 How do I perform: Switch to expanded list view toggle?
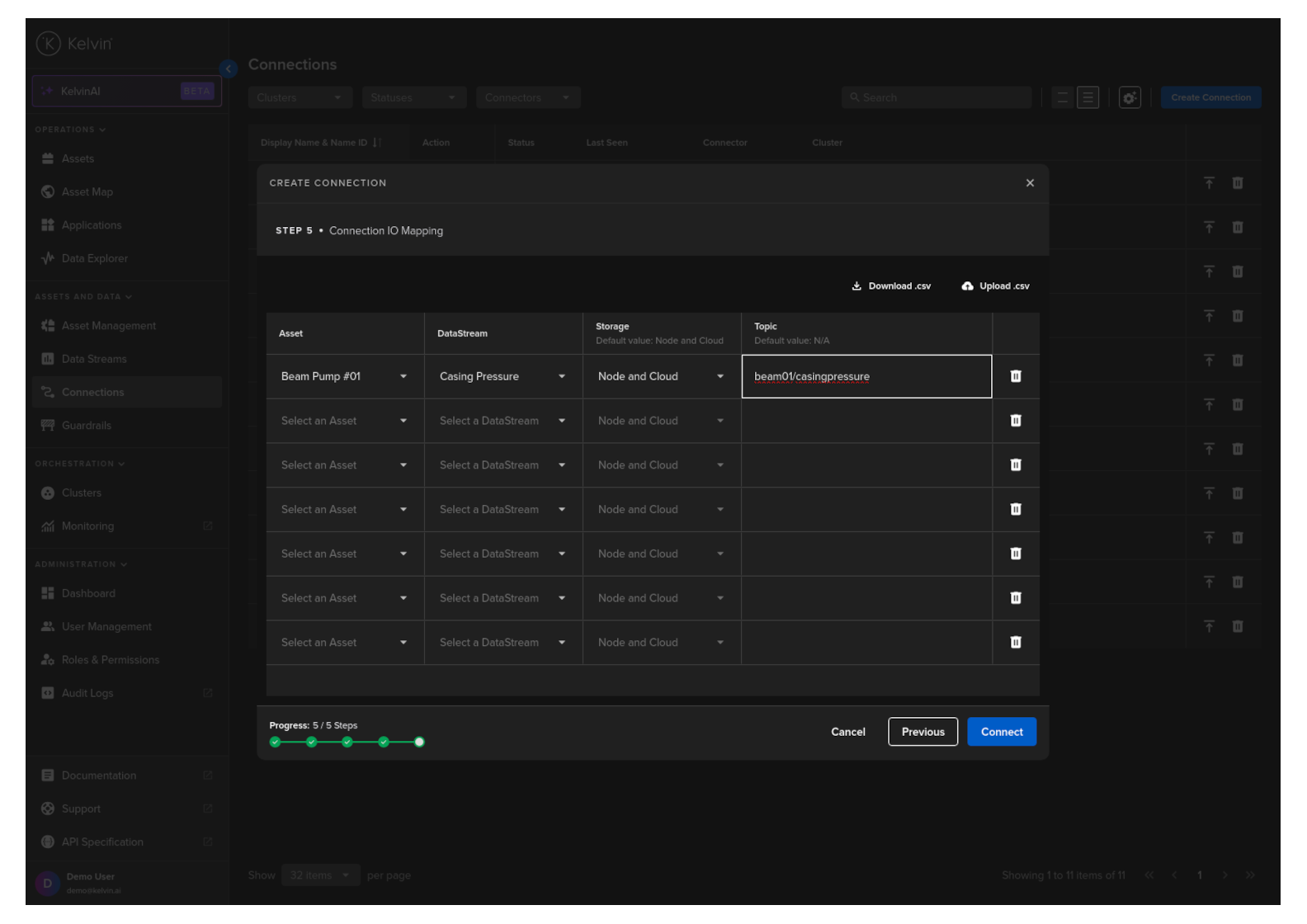(1088, 97)
